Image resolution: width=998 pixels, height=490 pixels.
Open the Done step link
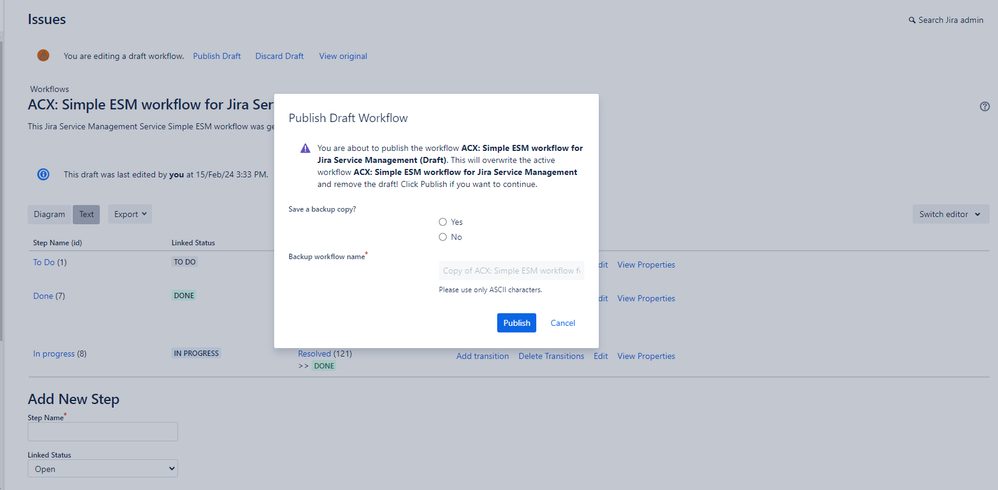tap(43, 296)
